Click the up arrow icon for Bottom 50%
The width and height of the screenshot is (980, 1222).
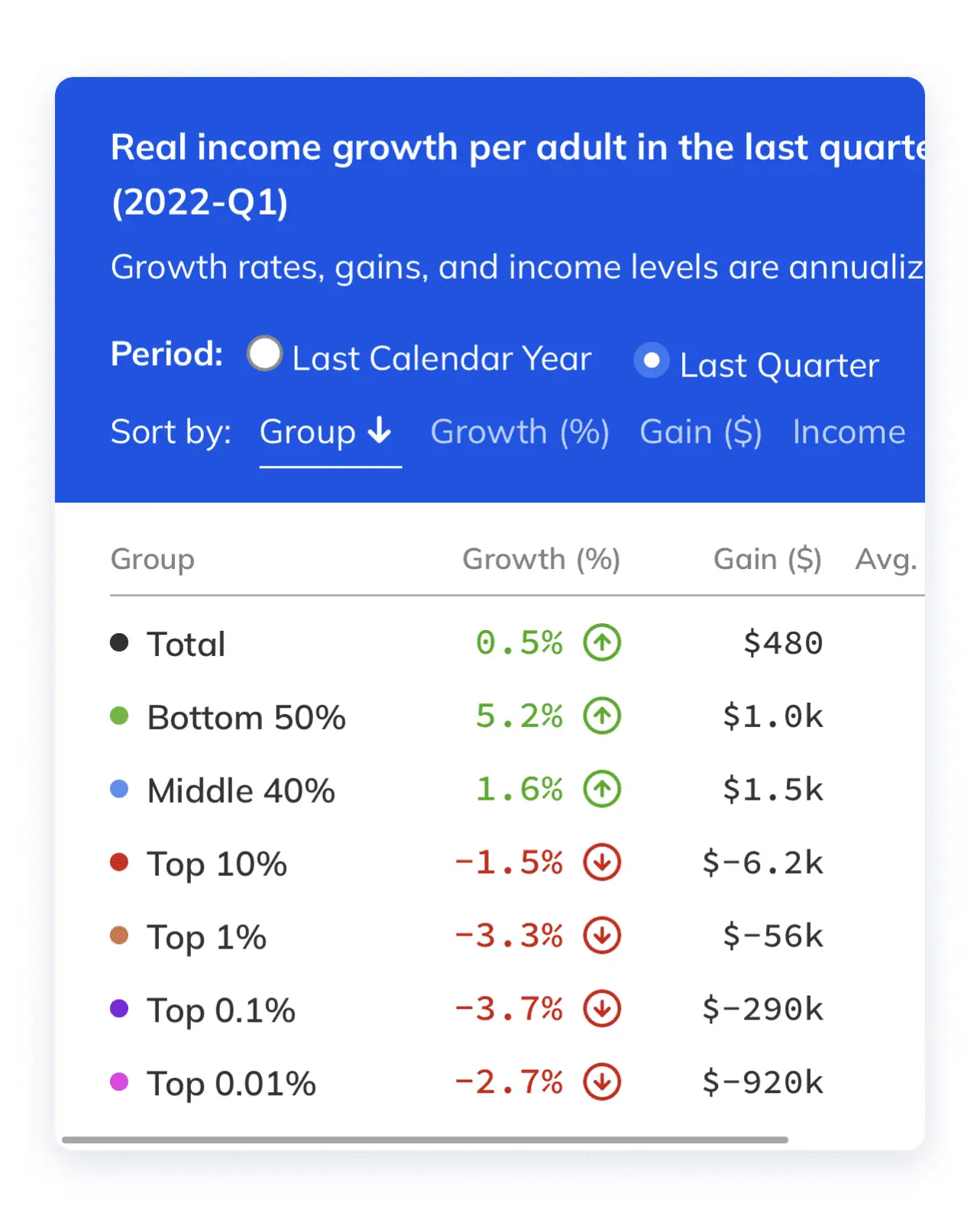coord(602,716)
